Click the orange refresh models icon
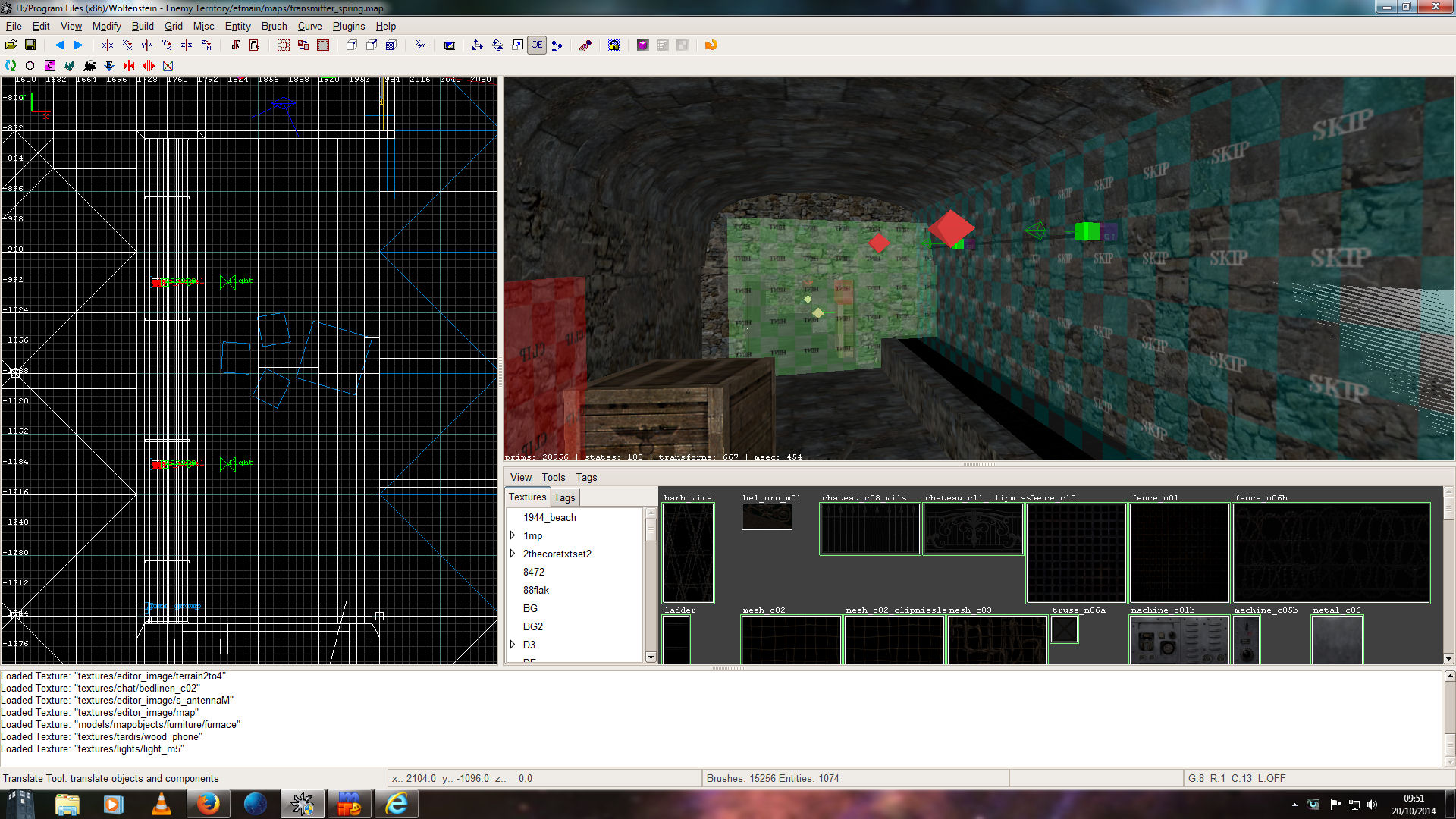1456x819 pixels. click(x=711, y=45)
